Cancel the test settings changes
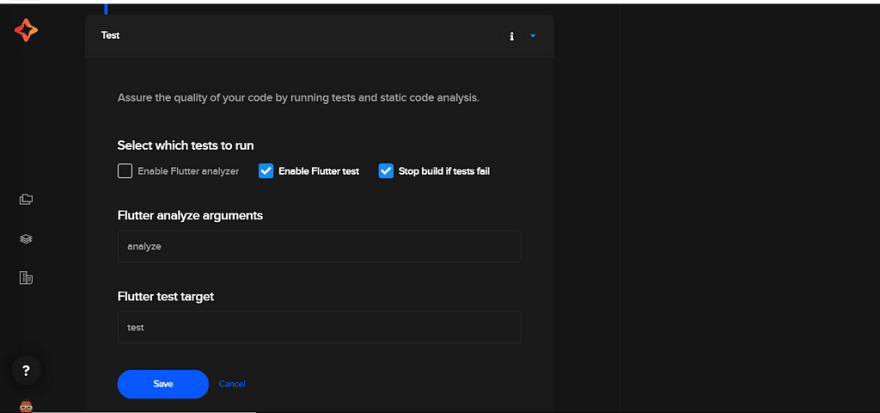880x413 pixels. point(232,384)
